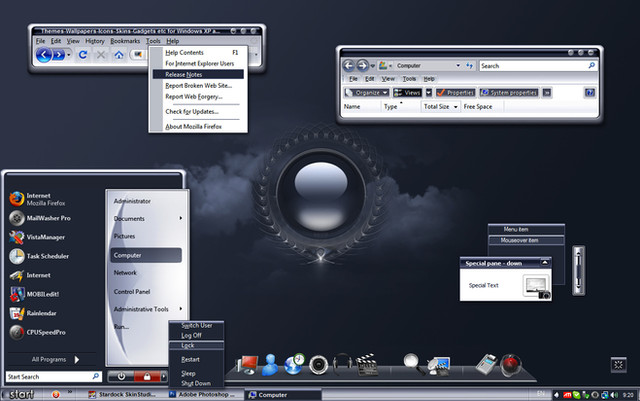Click the vertical scrollbar sample thumb
This screenshot has width=640, height=401.
pyautogui.click(x=578, y=270)
